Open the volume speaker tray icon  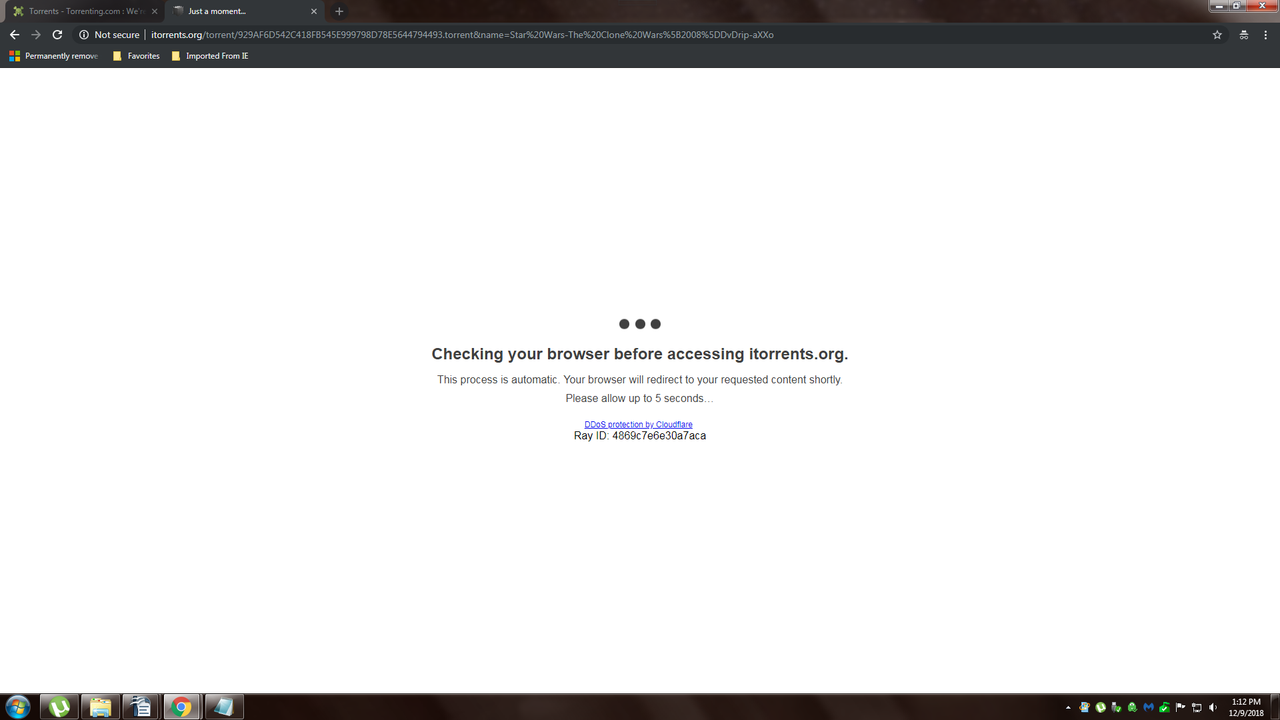(1213, 707)
